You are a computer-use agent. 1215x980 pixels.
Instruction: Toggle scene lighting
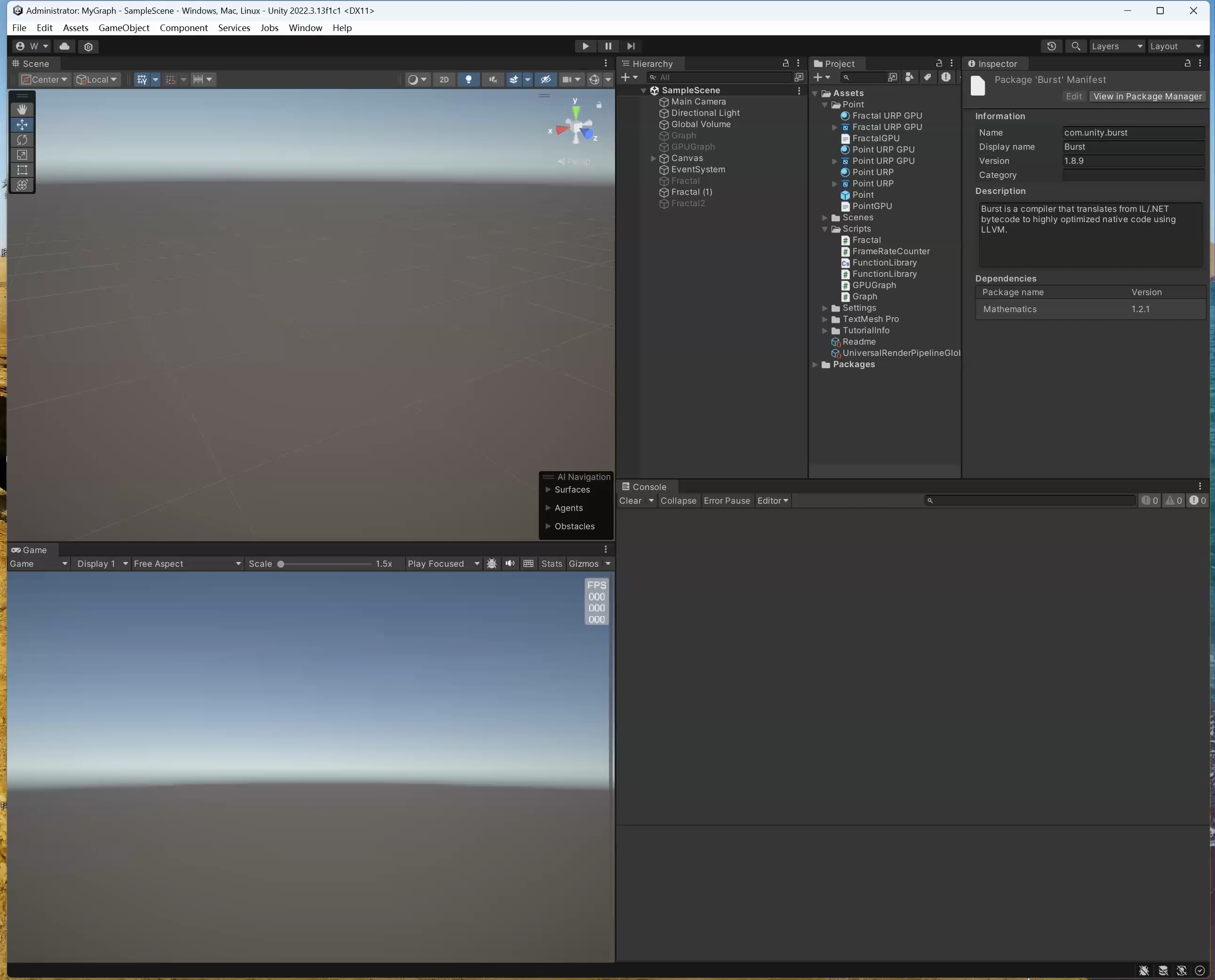pyautogui.click(x=468, y=80)
